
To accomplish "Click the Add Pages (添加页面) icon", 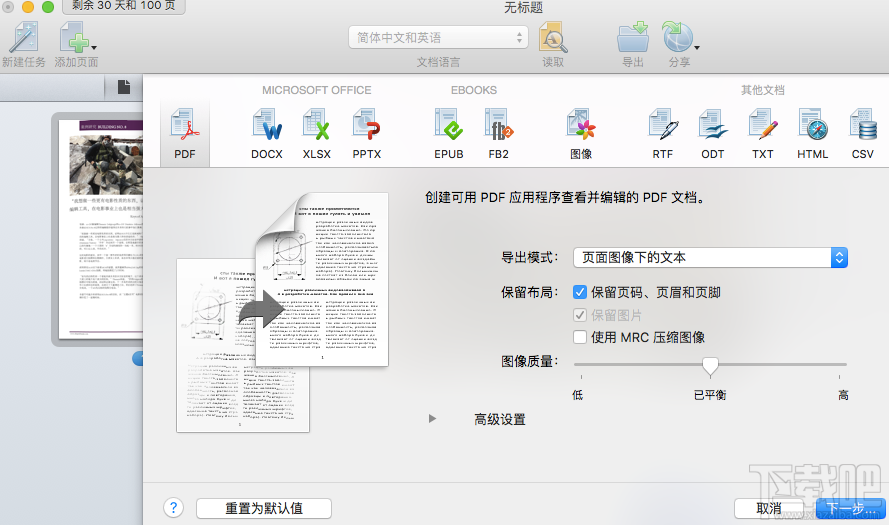I will tap(74, 37).
